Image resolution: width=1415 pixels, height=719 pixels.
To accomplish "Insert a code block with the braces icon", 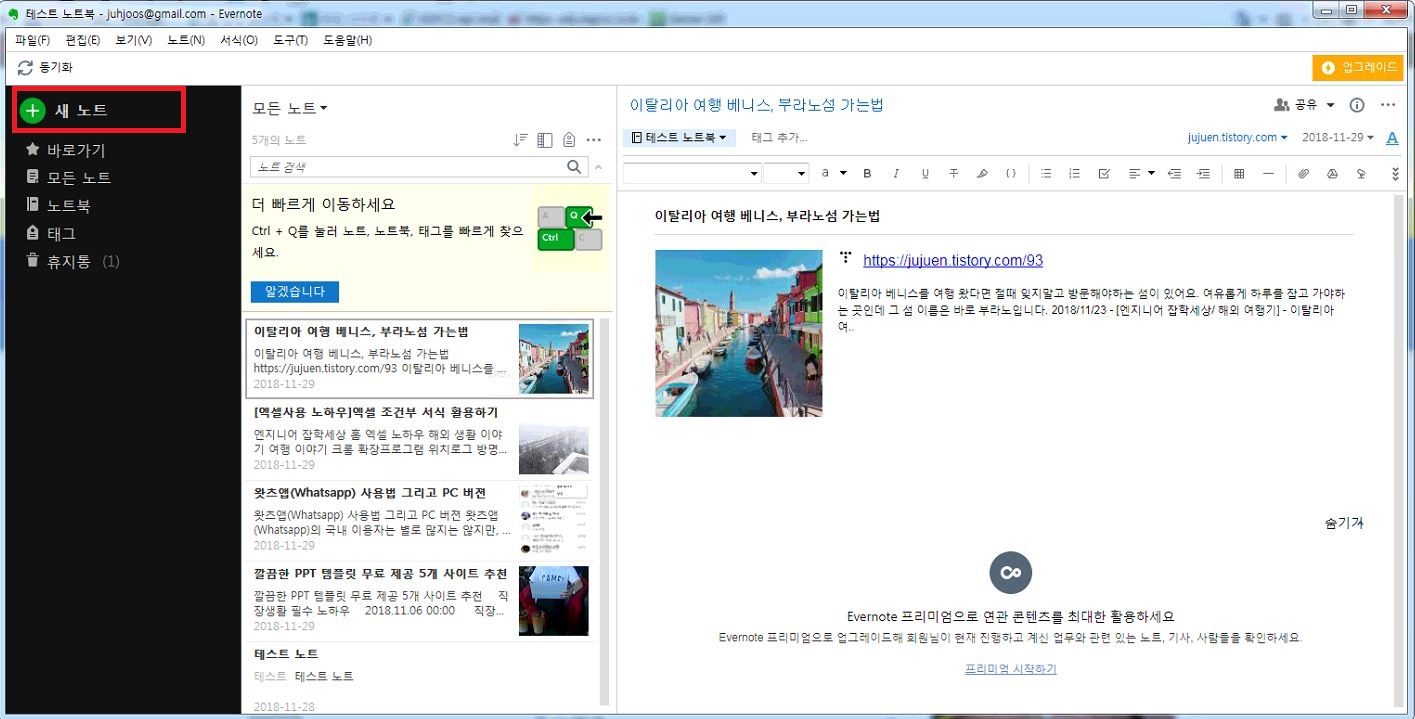I will tap(1011, 173).
